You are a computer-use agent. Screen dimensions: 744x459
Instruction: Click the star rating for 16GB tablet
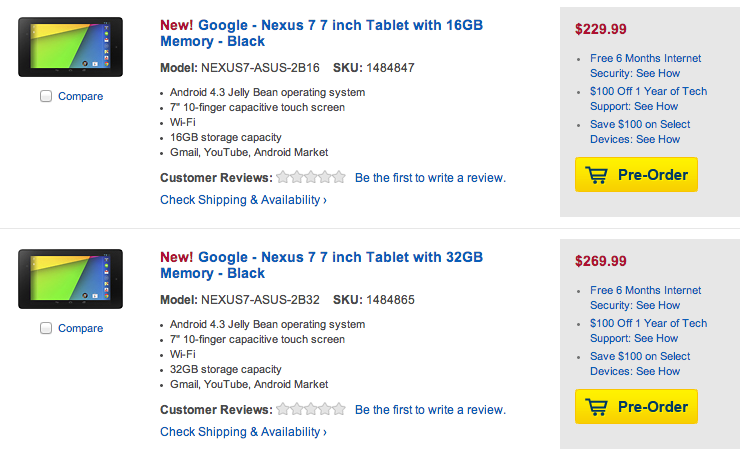[x=310, y=178]
